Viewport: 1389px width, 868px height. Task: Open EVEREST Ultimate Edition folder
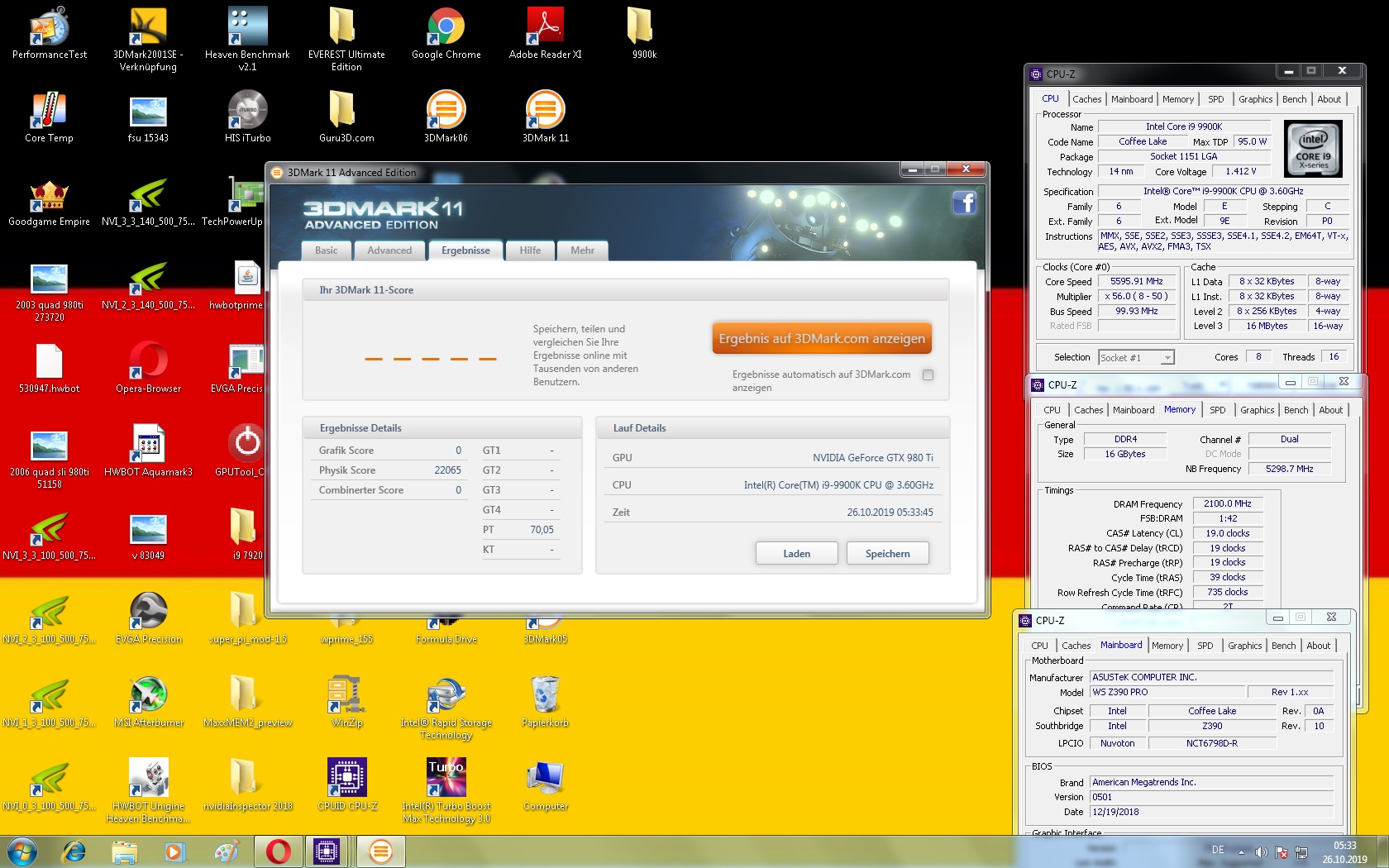coord(346,39)
